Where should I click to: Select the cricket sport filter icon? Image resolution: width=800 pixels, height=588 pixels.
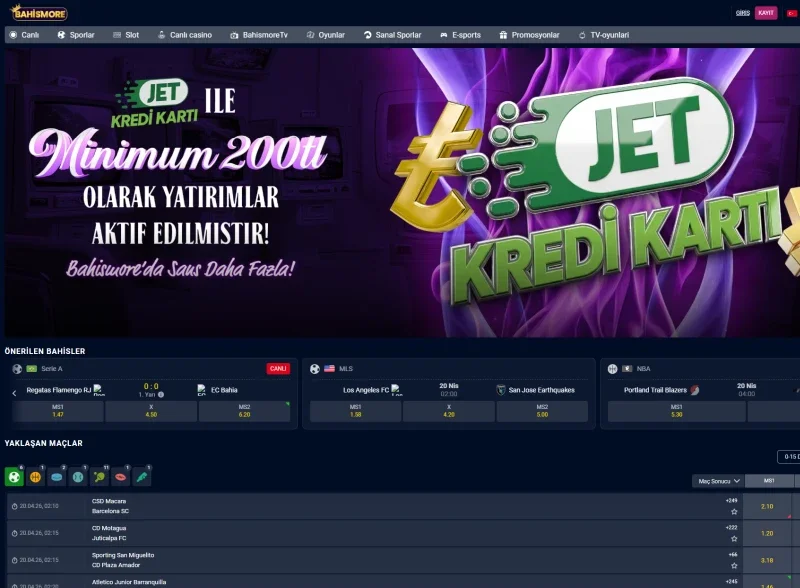pyautogui.click(x=142, y=477)
